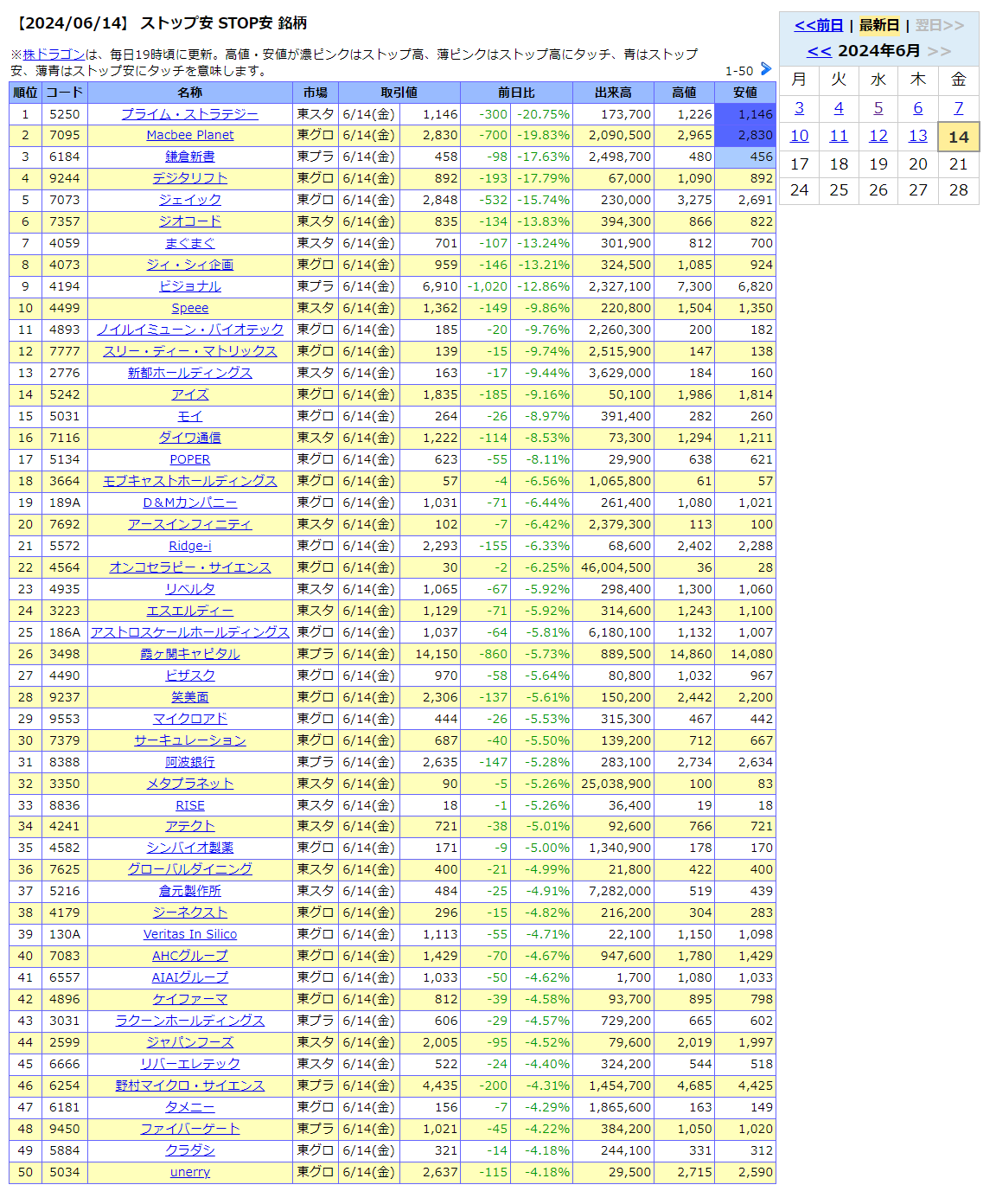Open the 株ドラゴン link in the note
Screen dimensions: 996x1204
[x=54, y=54]
